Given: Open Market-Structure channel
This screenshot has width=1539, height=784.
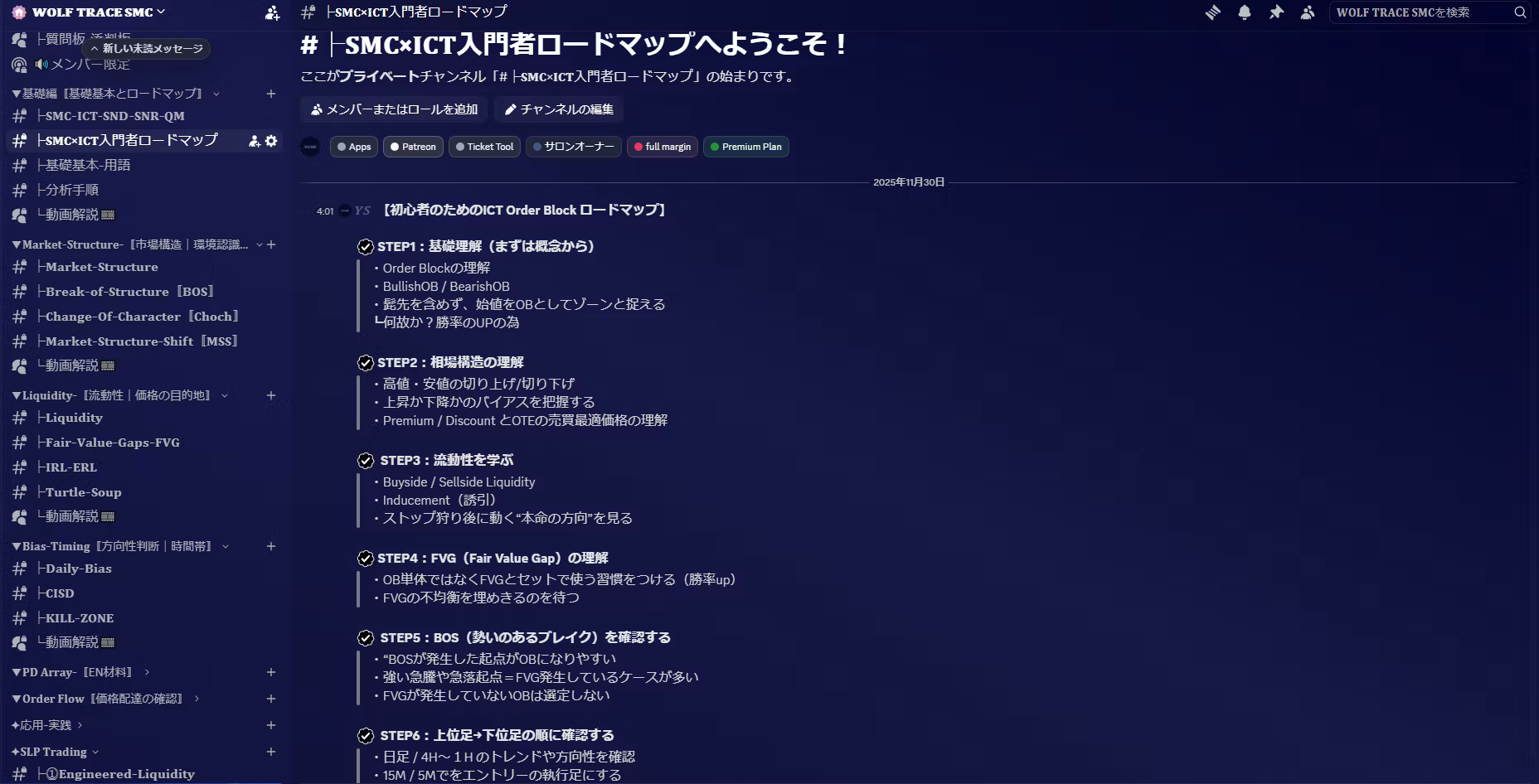Looking at the screenshot, I should [144, 267].
